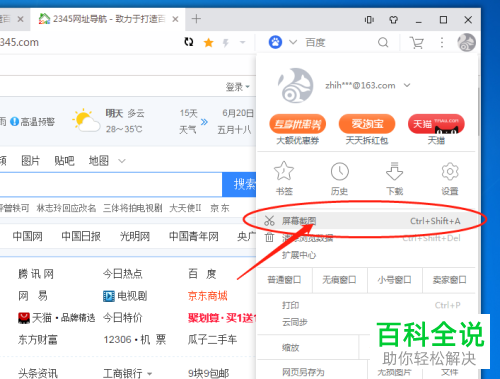Expand the 工商银行 dropdown arrow

(x=149, y=374)
